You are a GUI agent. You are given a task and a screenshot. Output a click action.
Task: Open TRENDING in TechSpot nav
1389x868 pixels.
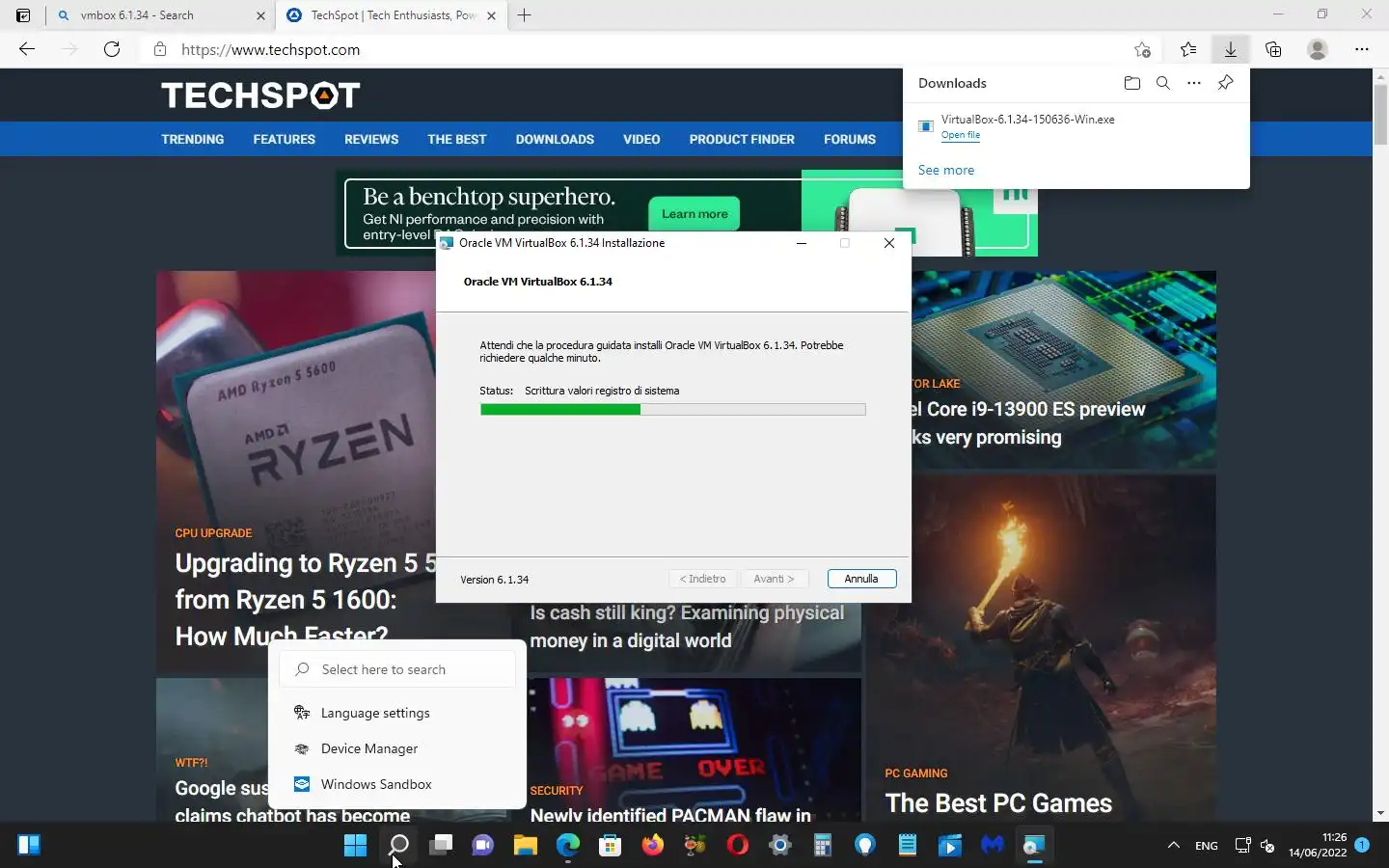pyautogui.click(x=193, y=139)
